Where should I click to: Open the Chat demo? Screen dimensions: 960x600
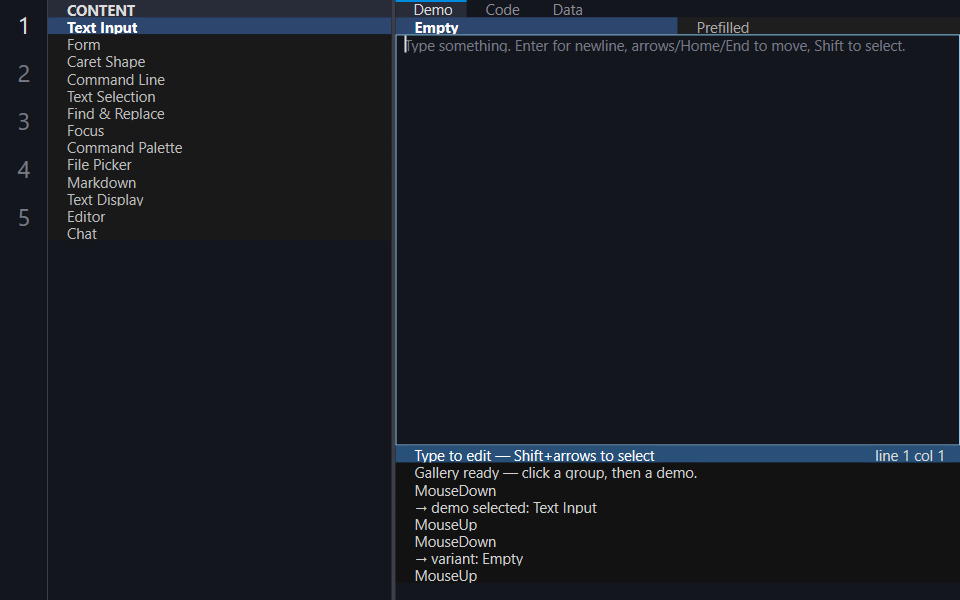tap(219, 234)
